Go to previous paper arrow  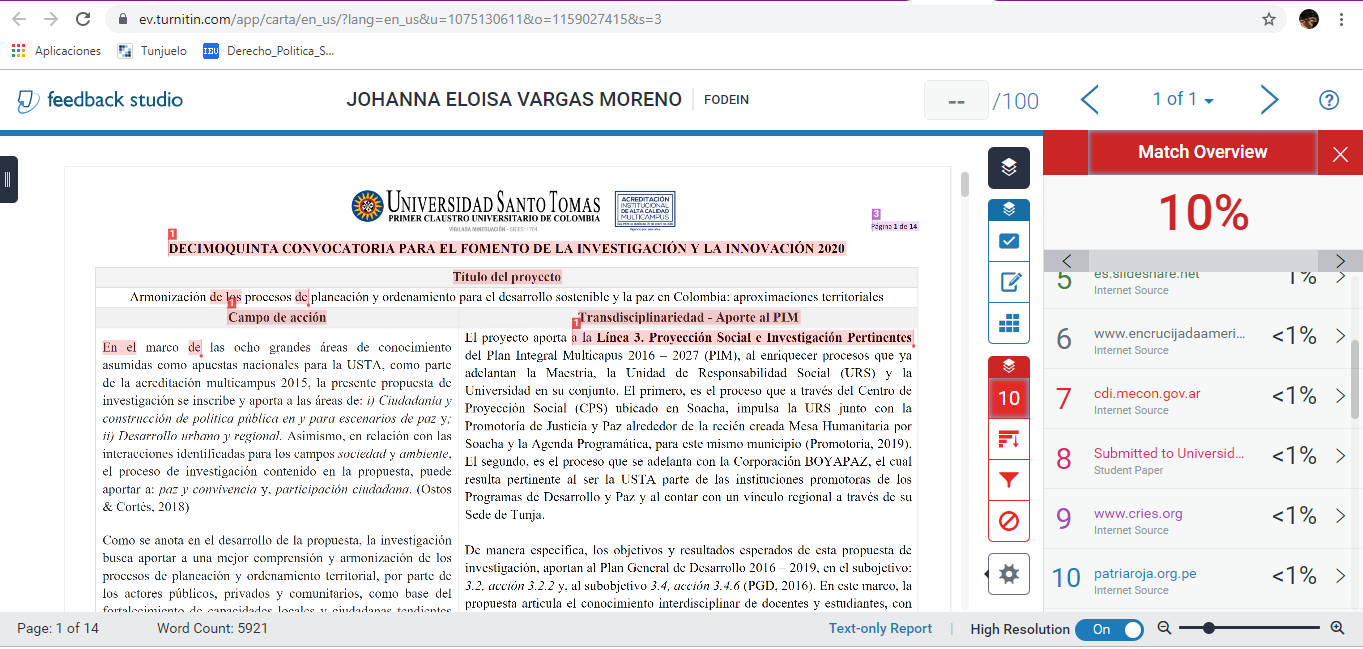tap(1090, 99)
